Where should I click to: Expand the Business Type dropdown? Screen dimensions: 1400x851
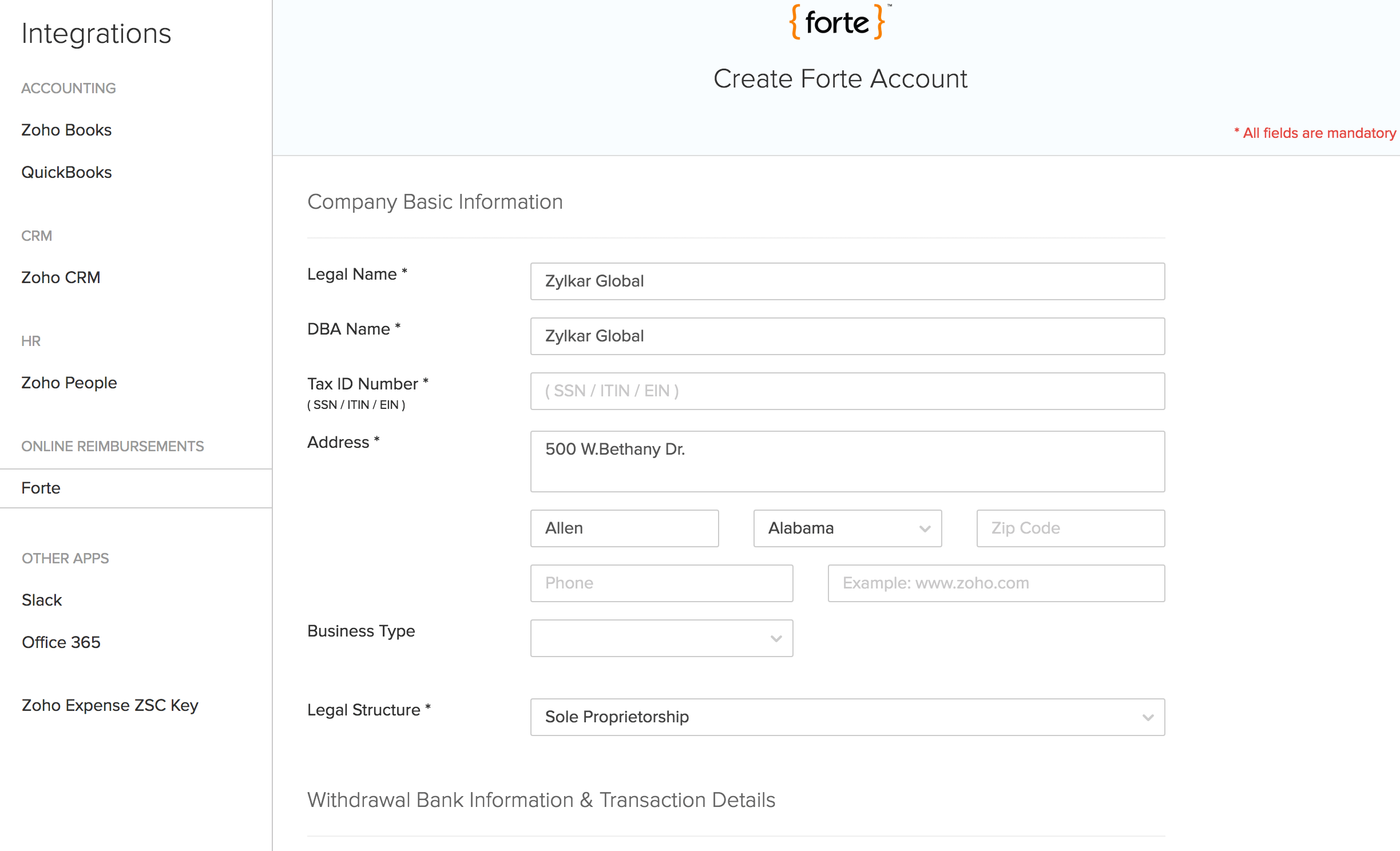tap(661, 638)
